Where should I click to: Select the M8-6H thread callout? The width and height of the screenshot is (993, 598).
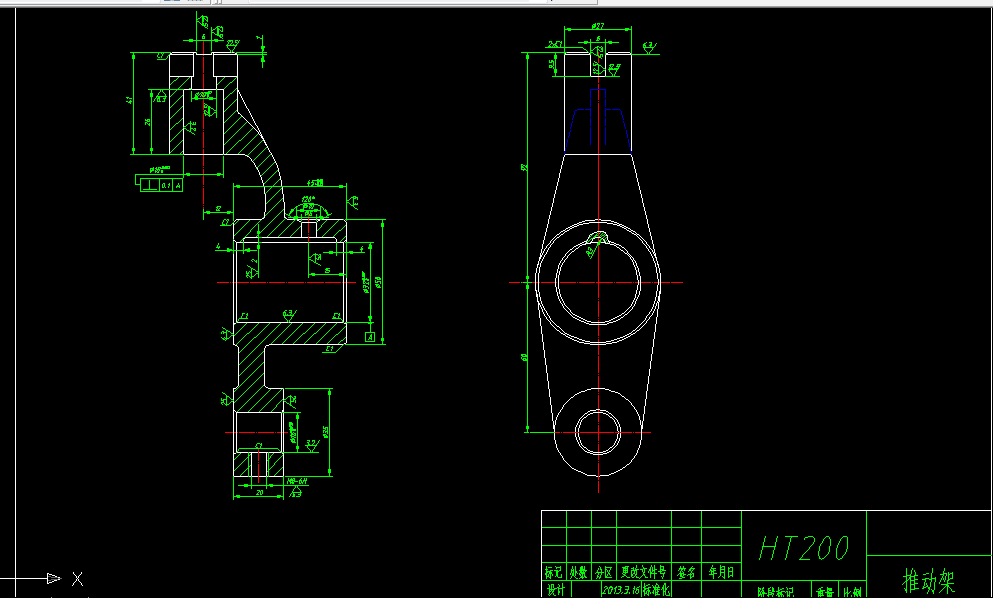coord(297,481)
